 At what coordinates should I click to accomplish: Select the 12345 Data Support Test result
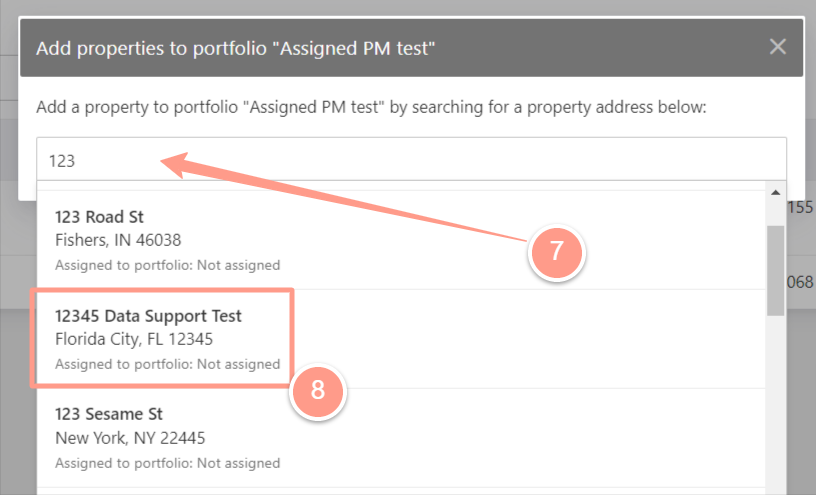pyautogui.click(x=401, y=339)
